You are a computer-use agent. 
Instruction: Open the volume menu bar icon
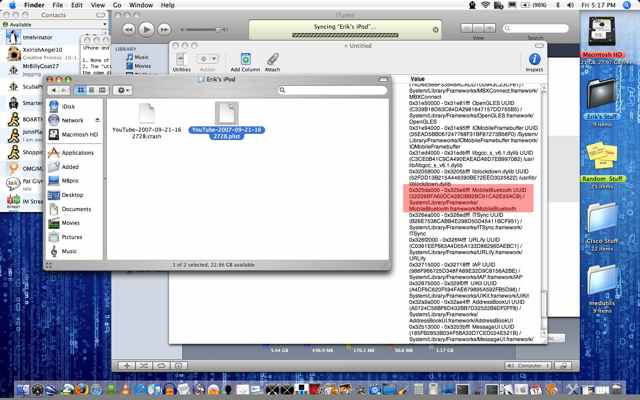(x=570, y=5)
